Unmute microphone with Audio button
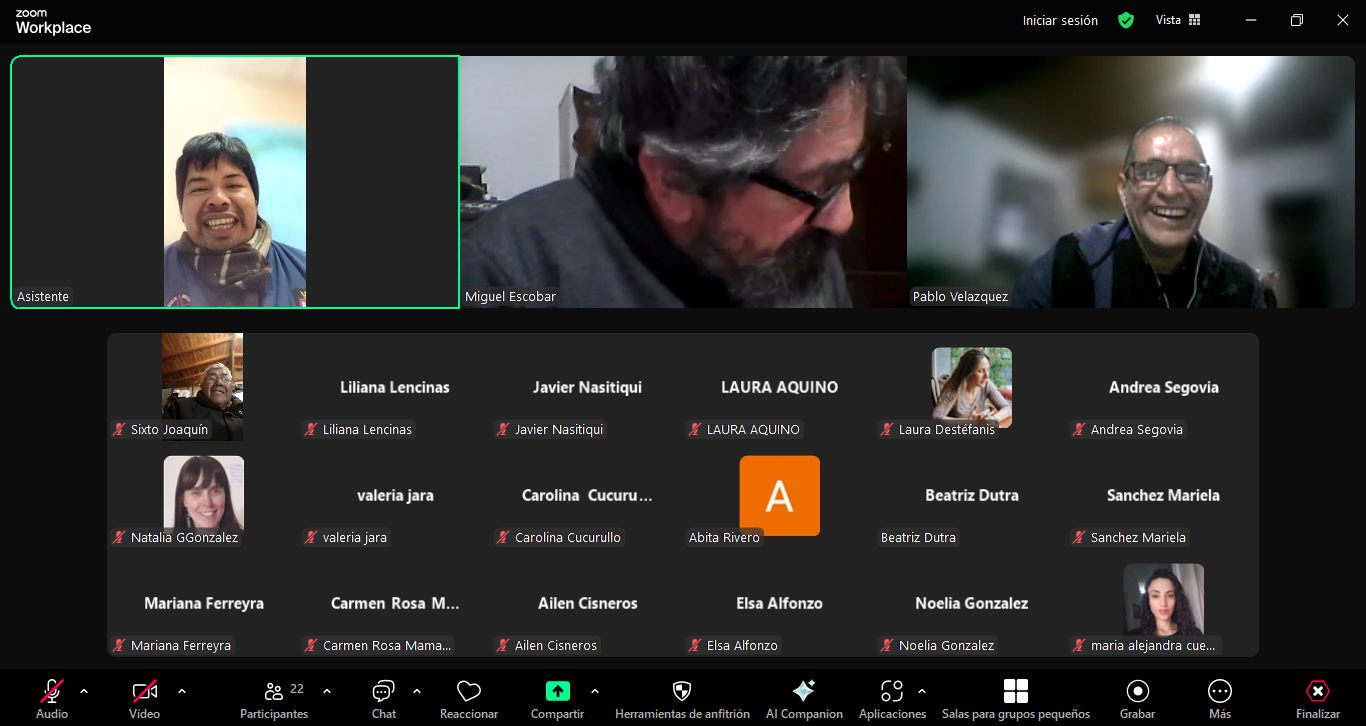This screenshot has height=726, width=1366. tap(52, 698)
